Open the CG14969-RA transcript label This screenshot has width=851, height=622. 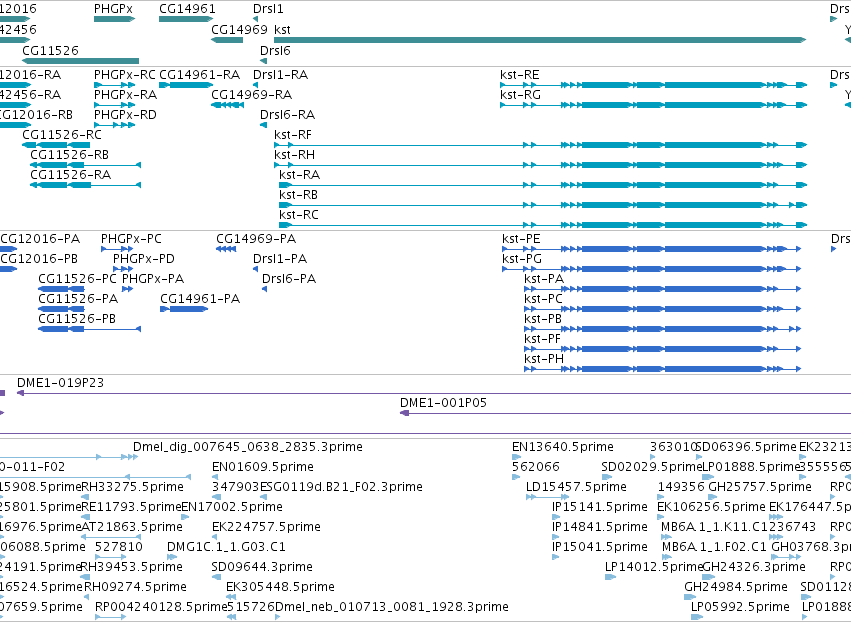(252, 94)
